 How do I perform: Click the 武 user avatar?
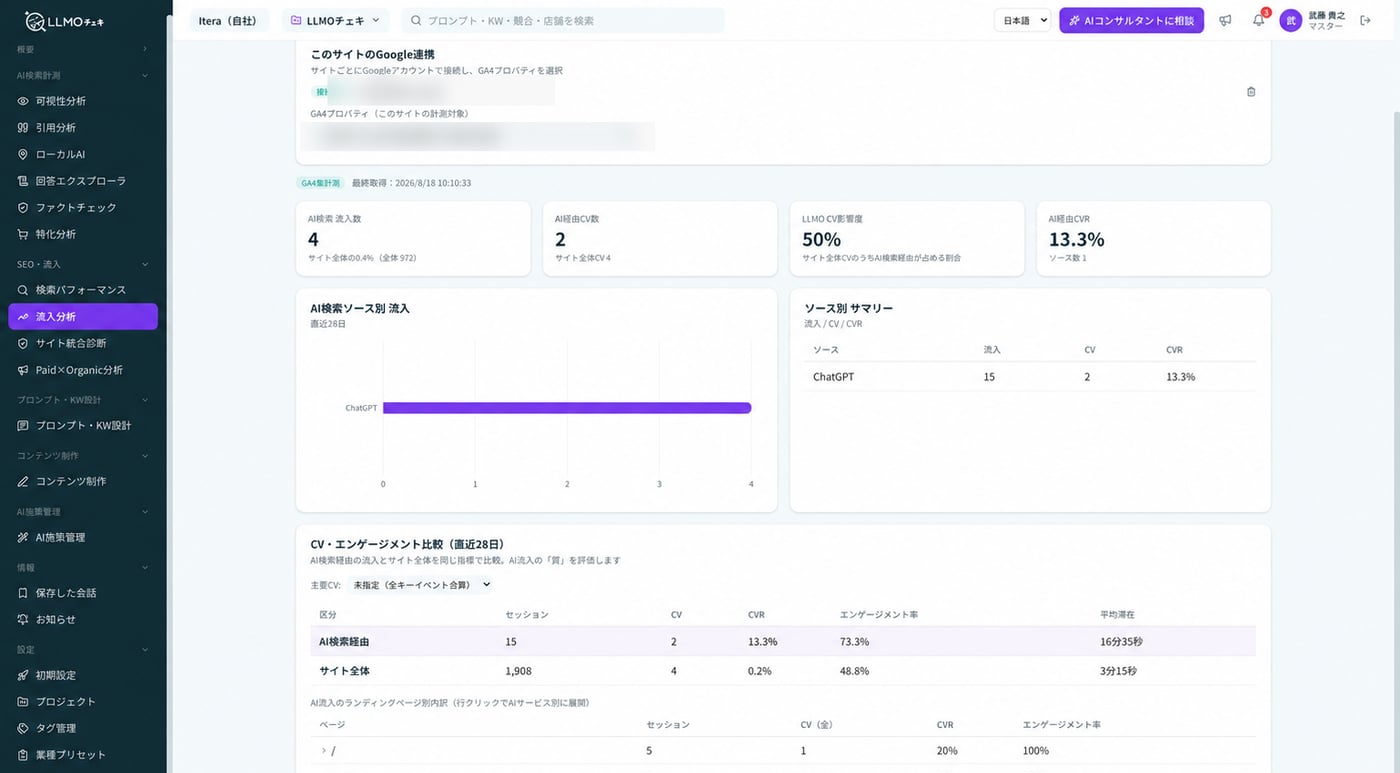(1291, 20)
